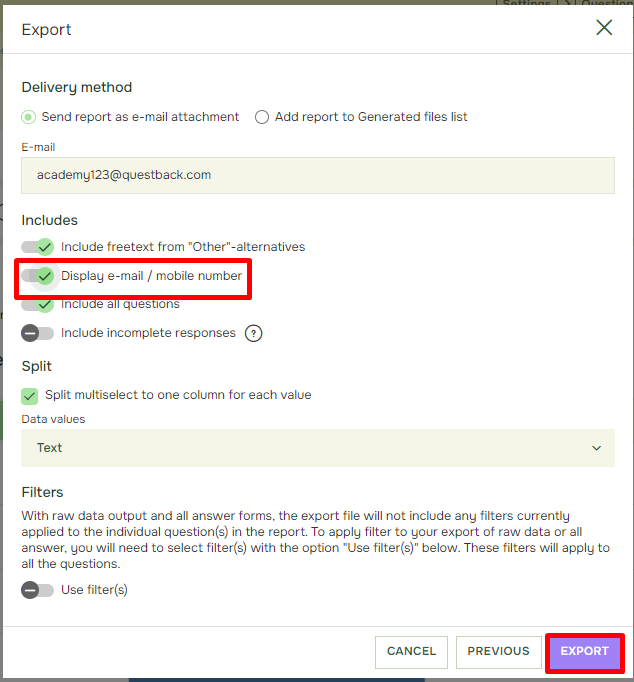Toggle Include all questions switch
634x682 pixels.
click(37, 304)
